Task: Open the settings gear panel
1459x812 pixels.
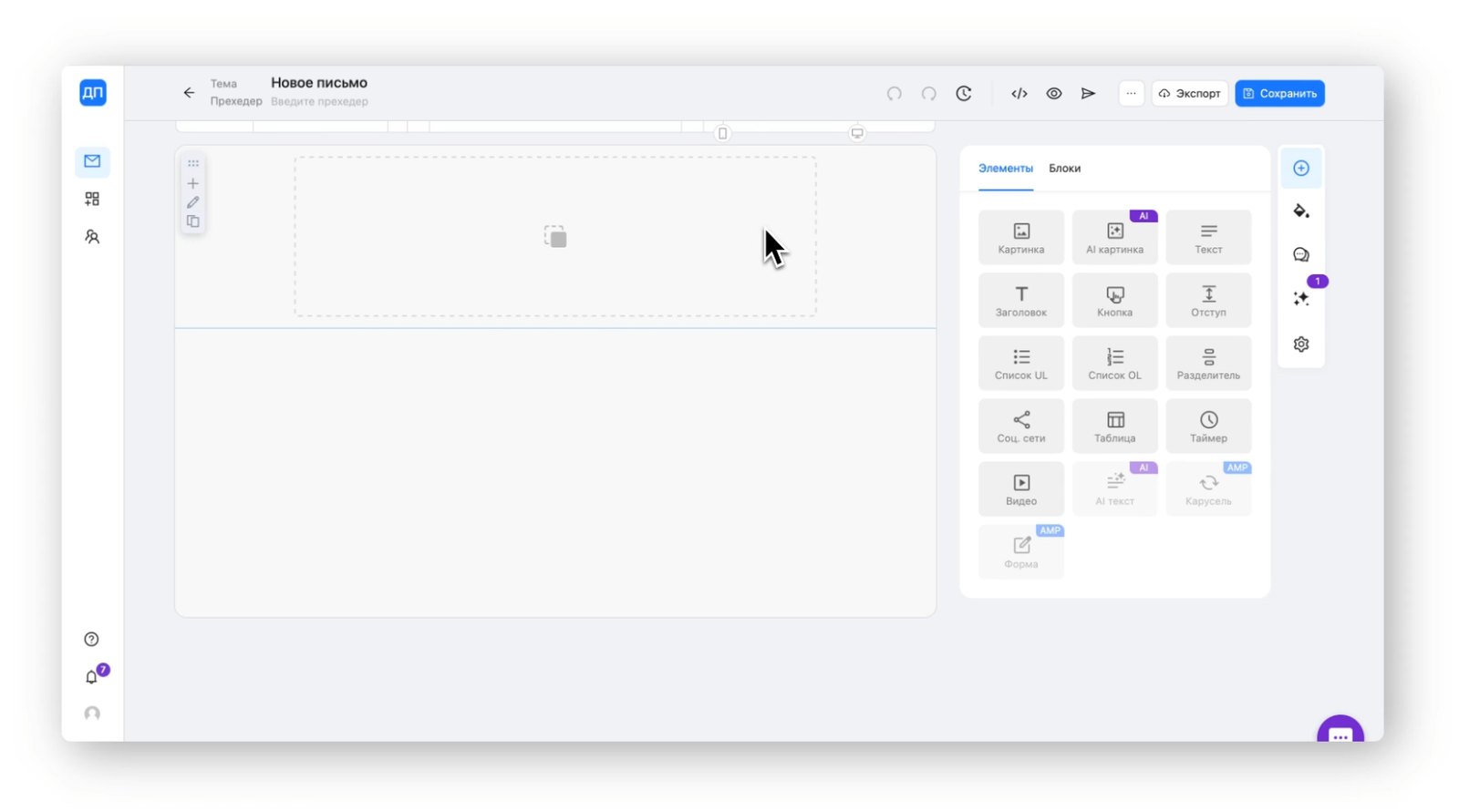Action: (1301, 344)
